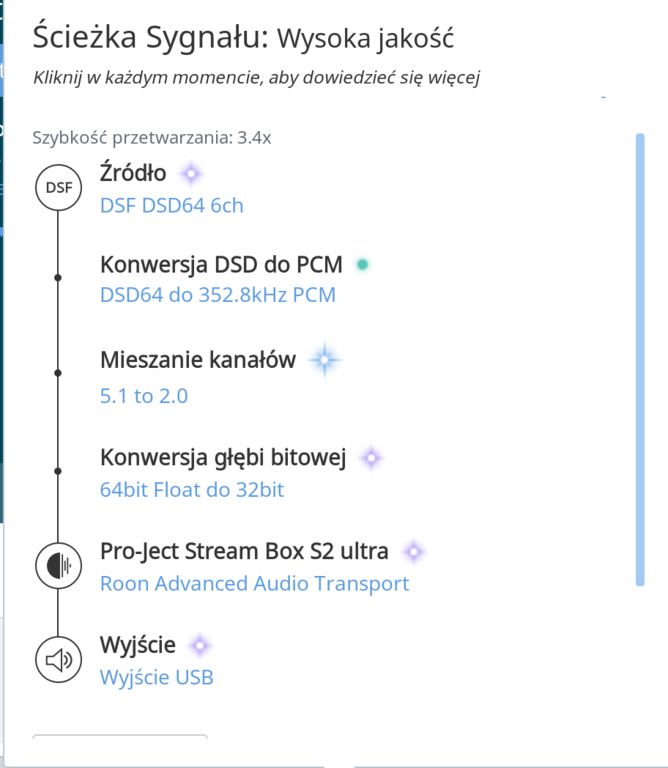The image size is (668, 768).
Task: Click the green dot beside Konwersja DSD do PCM
Action: [362, 265]
